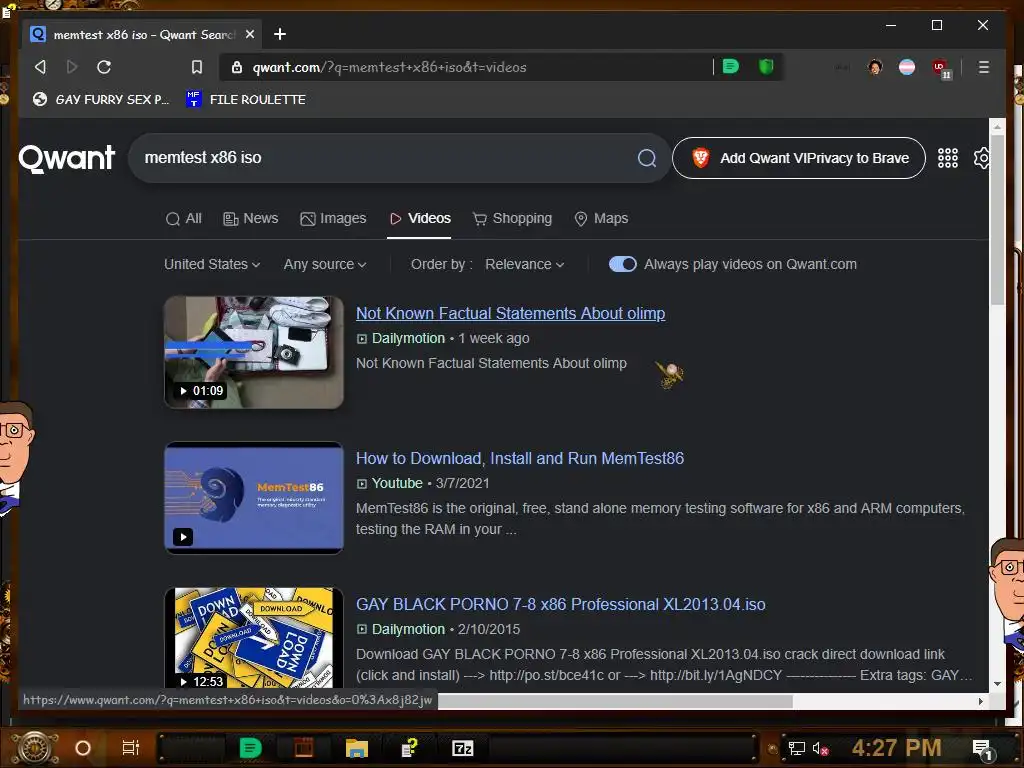Click the Qwant logo
The image size is (1024, 768).
pos(67,158)
